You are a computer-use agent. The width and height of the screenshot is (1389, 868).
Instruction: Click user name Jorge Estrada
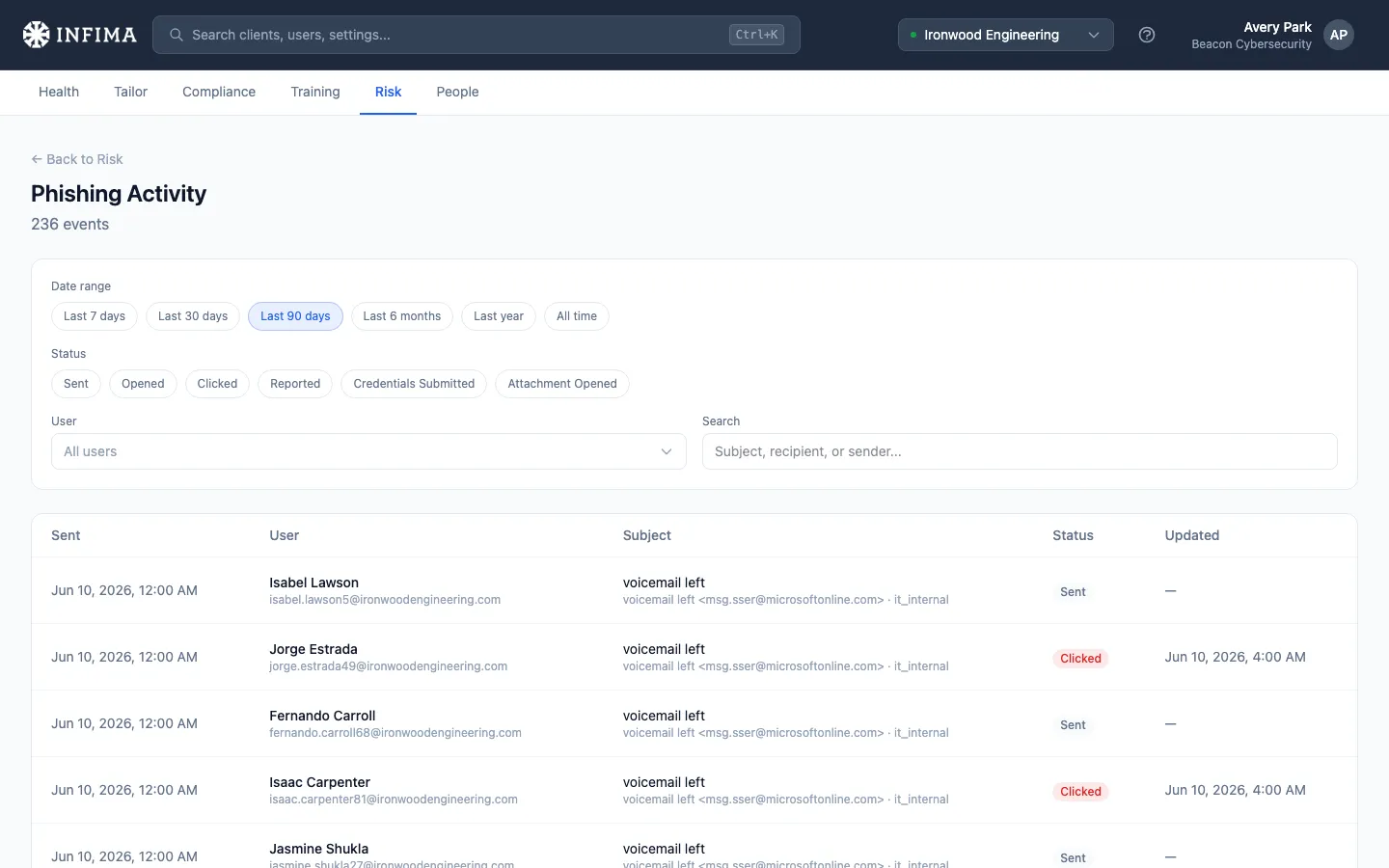click(313, 649)
